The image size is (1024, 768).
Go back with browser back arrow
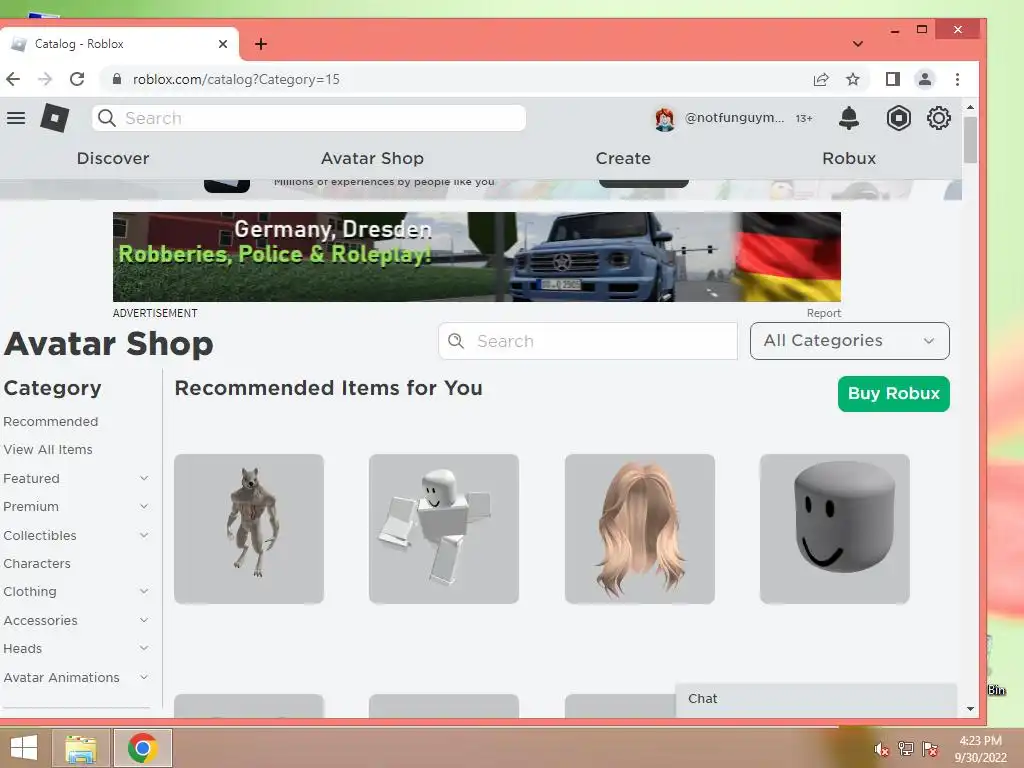[13, 79]
